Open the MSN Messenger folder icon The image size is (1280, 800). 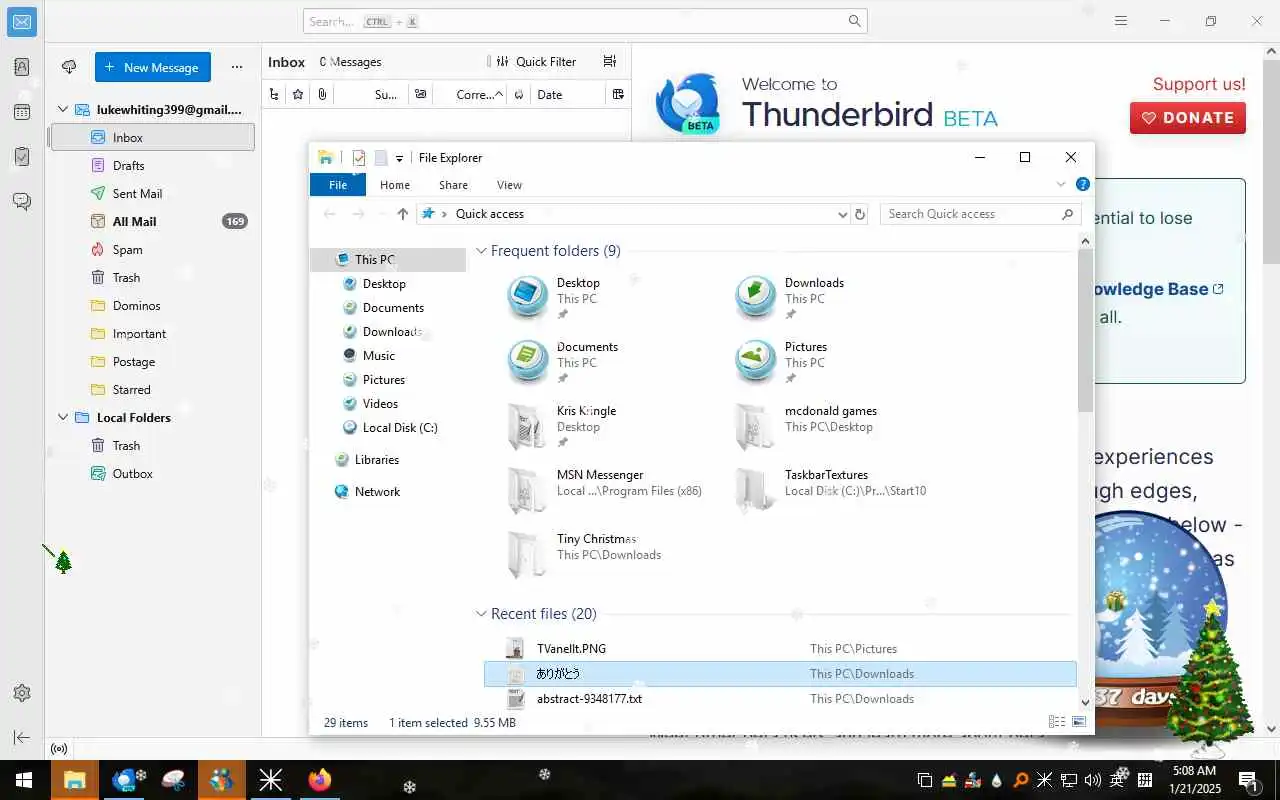click(x=527, y=489)
